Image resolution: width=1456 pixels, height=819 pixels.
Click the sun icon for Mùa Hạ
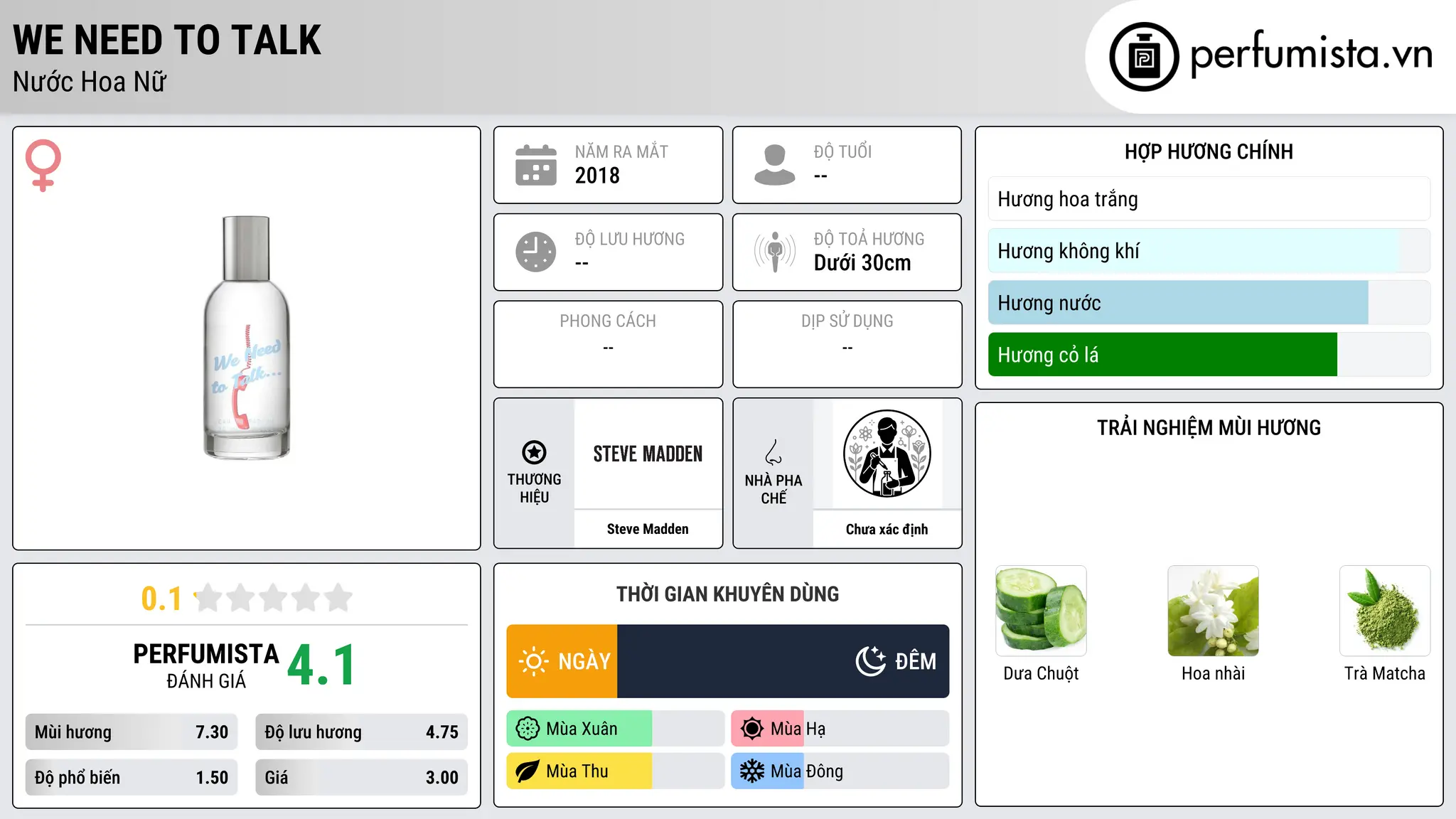pyautogui.click(x=752, y=729)
